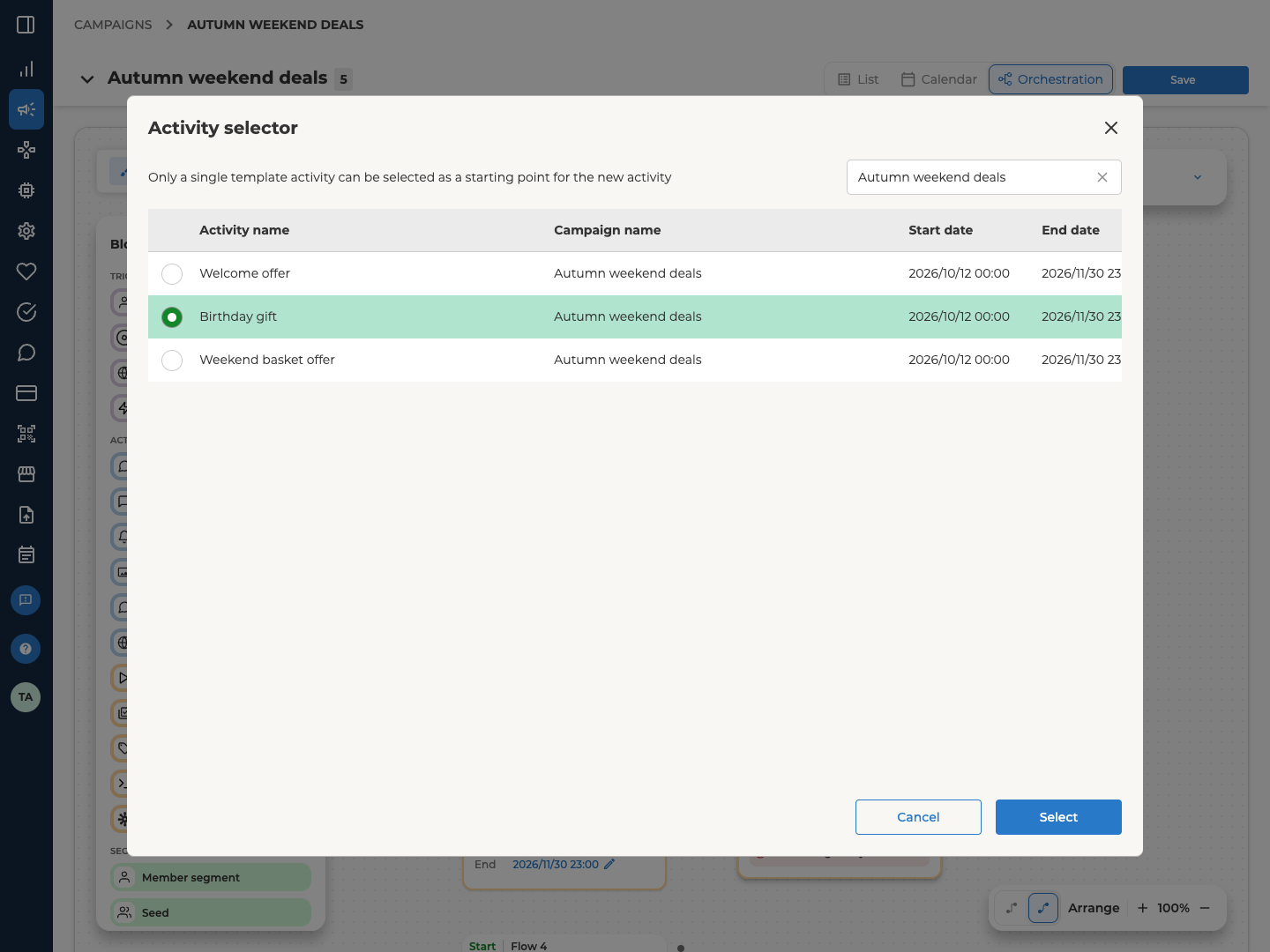Select the Weekend basket offer radio button
This screenshot has height=952, width=1270.
(172, 361)
